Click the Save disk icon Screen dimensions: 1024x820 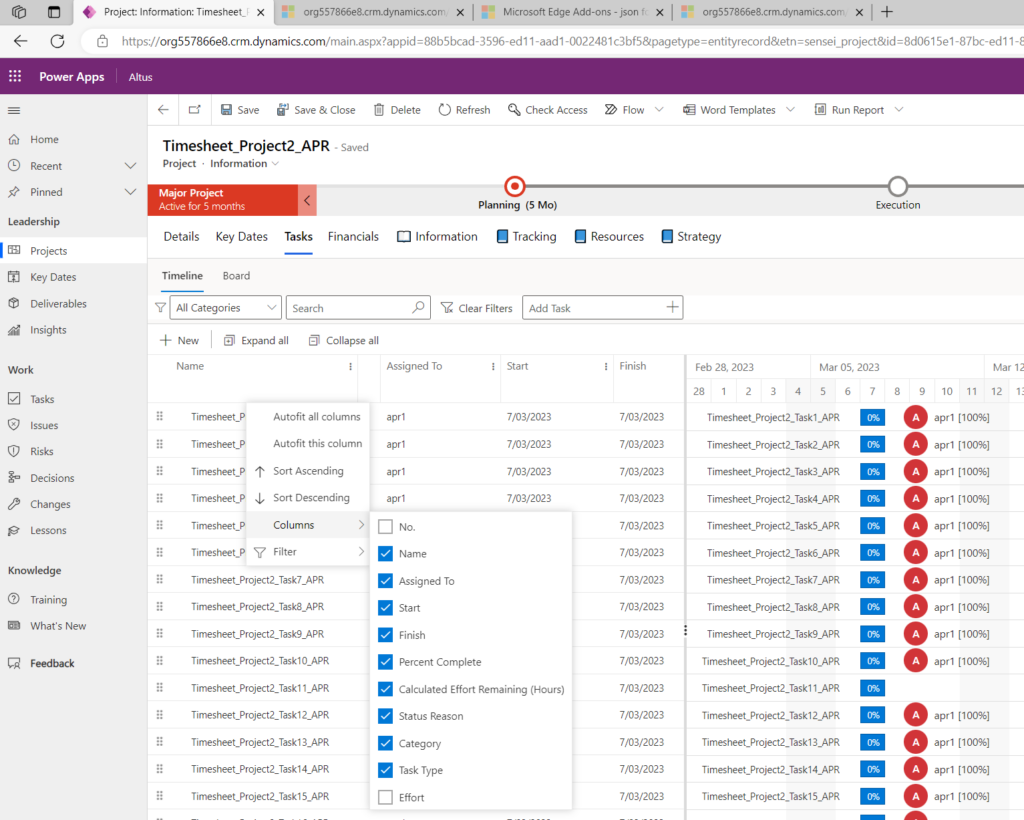[x=226, y=110]
